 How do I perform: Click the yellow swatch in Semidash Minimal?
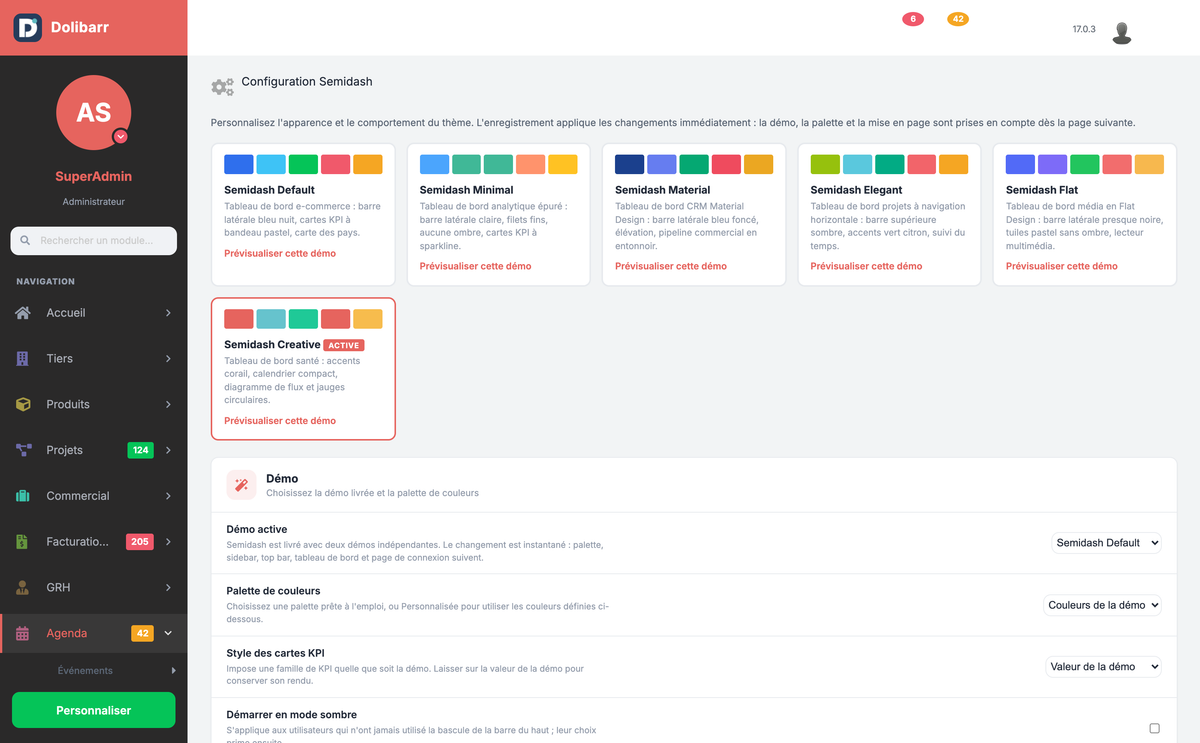click(563, 164)
